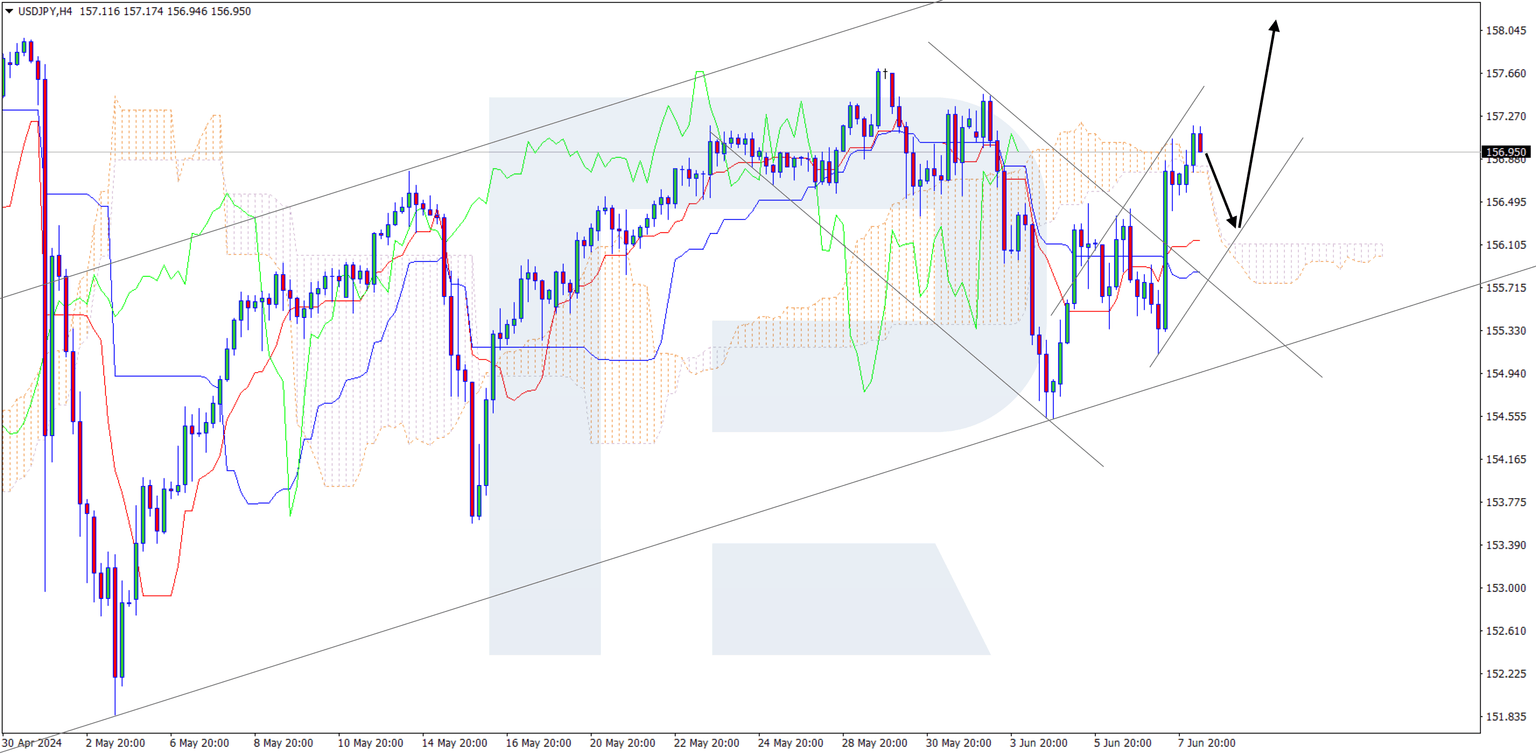Click the 7 Jun 20:00 time axis label
The height and width of the screenshot is (754, 1536).
pos(1208,744)
